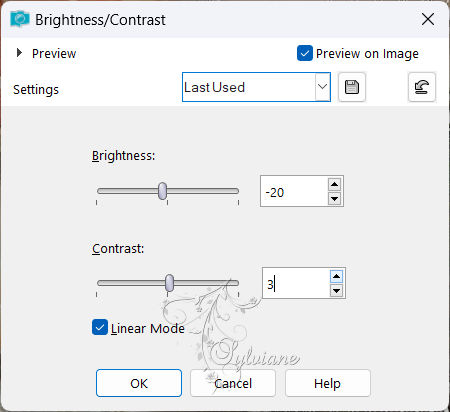Decrease Brightness with the down spinner arrow
The width and height of the screenshot is (450, 412).
(334, 199)
